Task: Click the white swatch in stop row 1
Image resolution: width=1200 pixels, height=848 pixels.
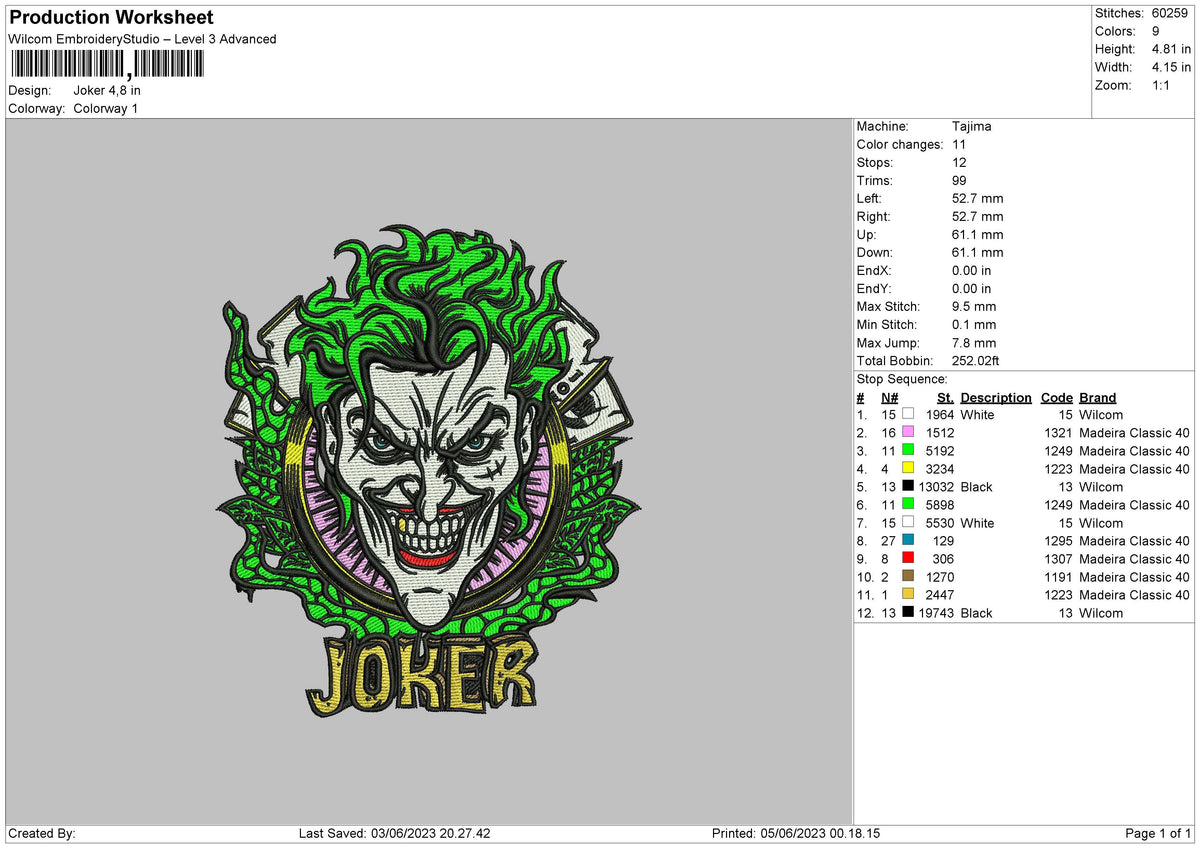Action: click(908, 414)
